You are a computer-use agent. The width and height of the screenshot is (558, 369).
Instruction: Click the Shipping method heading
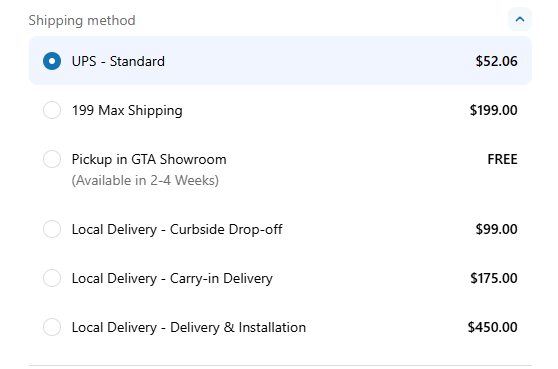(x=82, y=21)
